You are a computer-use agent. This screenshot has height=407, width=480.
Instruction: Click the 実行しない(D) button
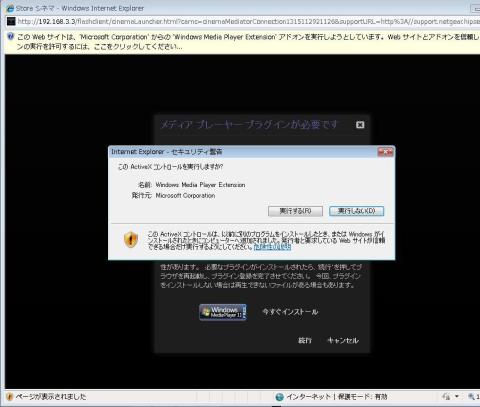click(x=356, y=211)
